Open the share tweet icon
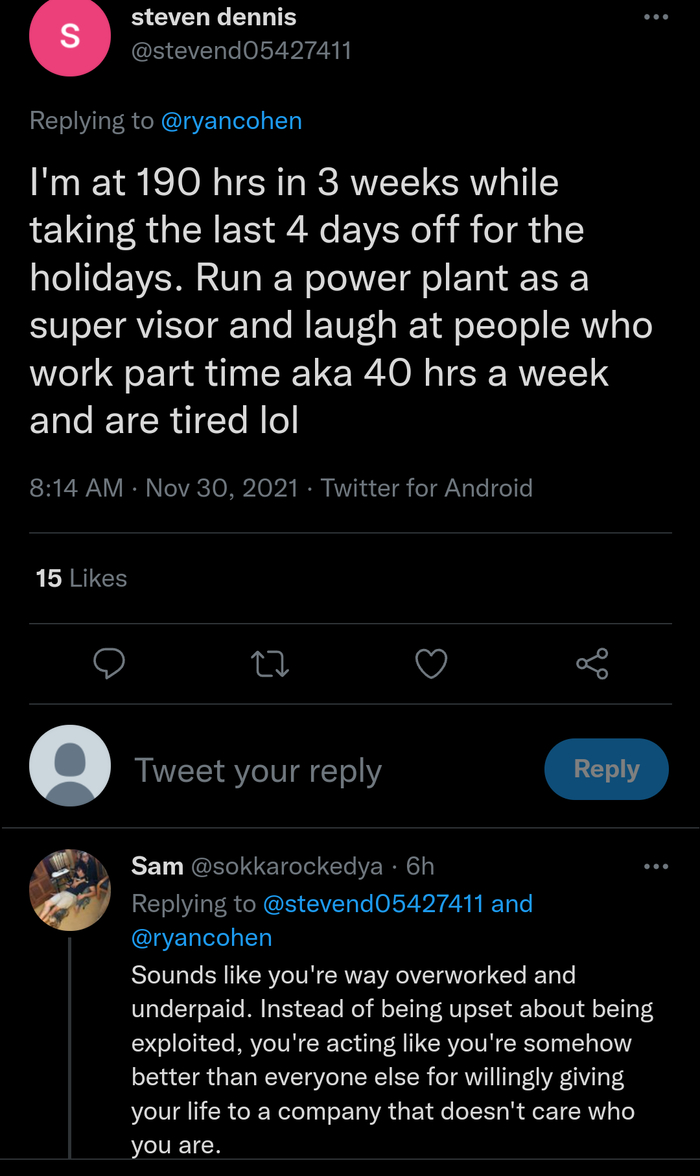This screenshot has height=1176, width=700. [592, 664]
